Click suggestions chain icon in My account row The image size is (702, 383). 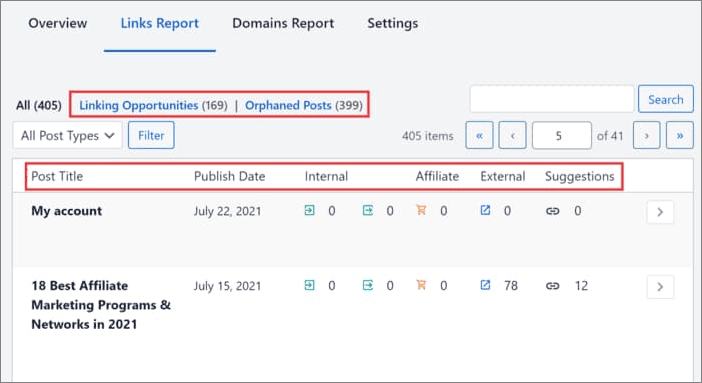tap(552, 211)
